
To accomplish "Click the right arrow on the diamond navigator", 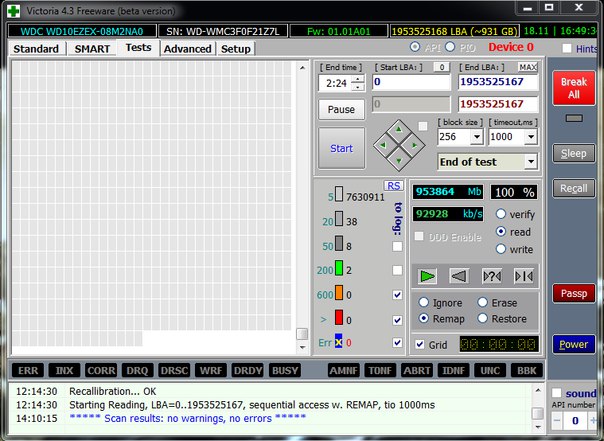I will click(x=414, y=146).
